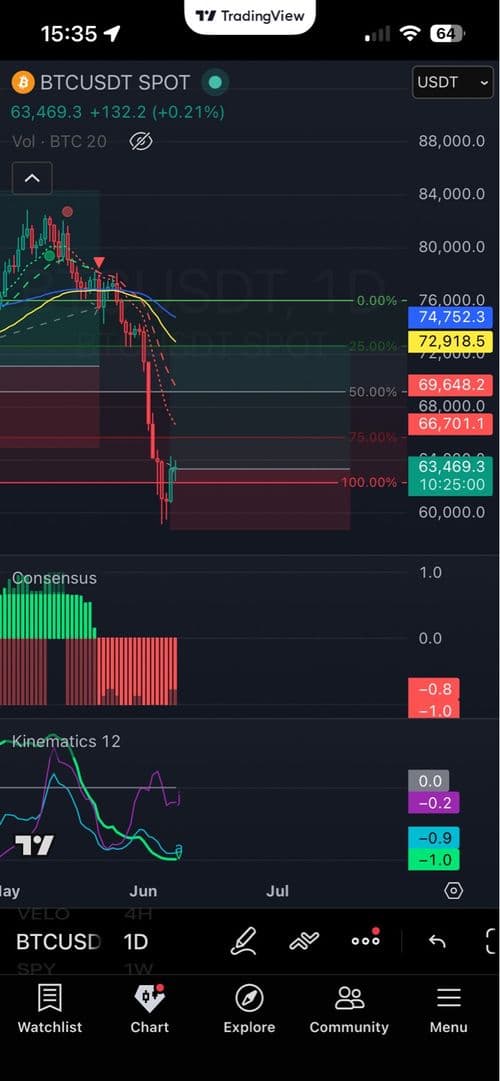Select the blue 74,752.3 price label

pyautogui.click(x=450, y=317)
